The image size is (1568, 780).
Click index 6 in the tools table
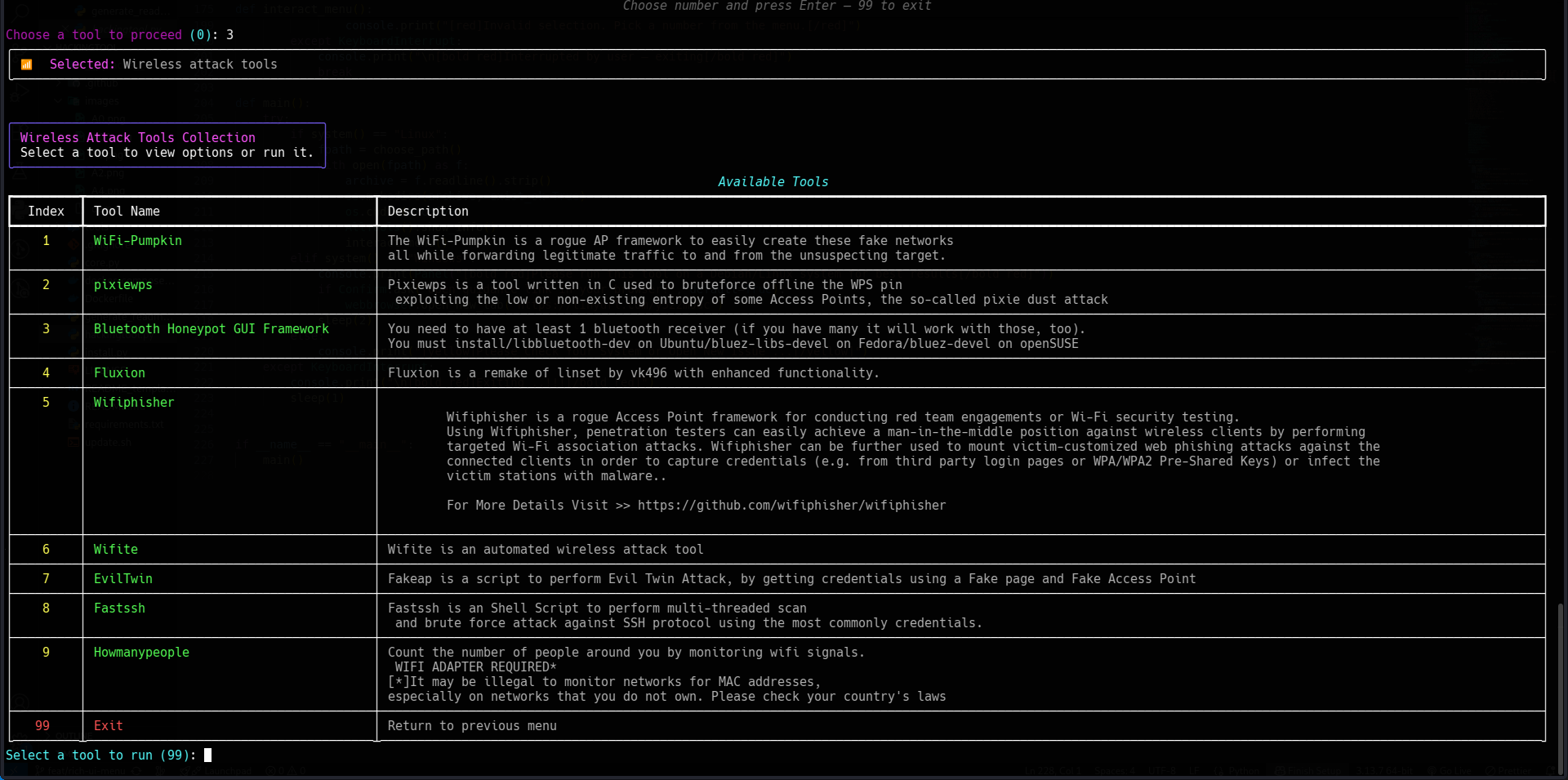click(x=46, y=550)
